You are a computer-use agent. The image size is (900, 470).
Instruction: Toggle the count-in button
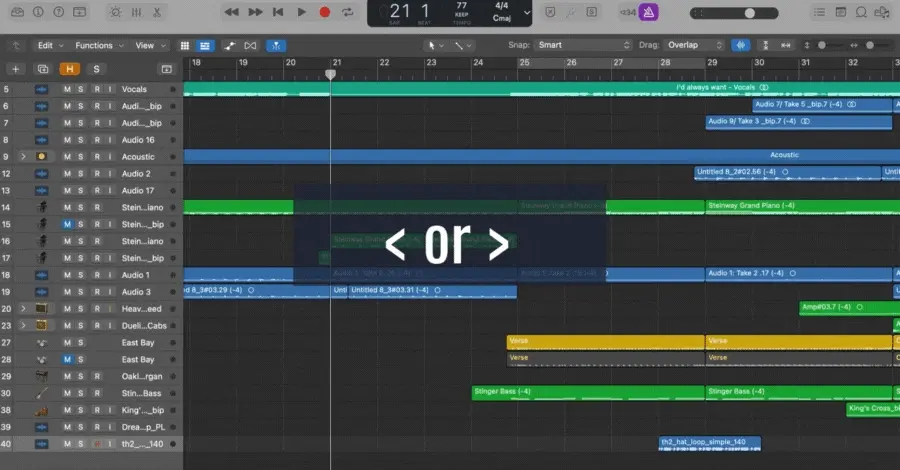(627, 12)
